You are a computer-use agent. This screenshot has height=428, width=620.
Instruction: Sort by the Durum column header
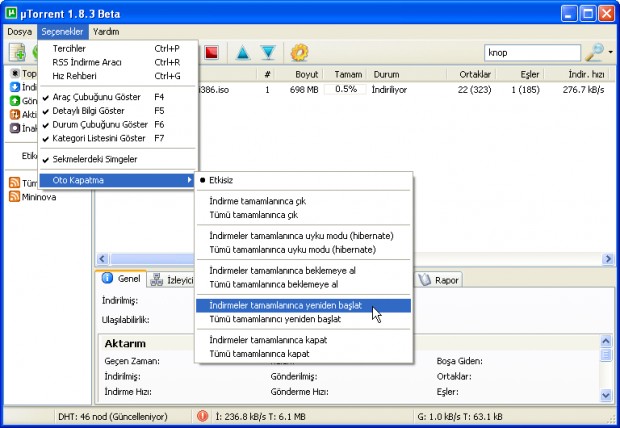point(408,74)
